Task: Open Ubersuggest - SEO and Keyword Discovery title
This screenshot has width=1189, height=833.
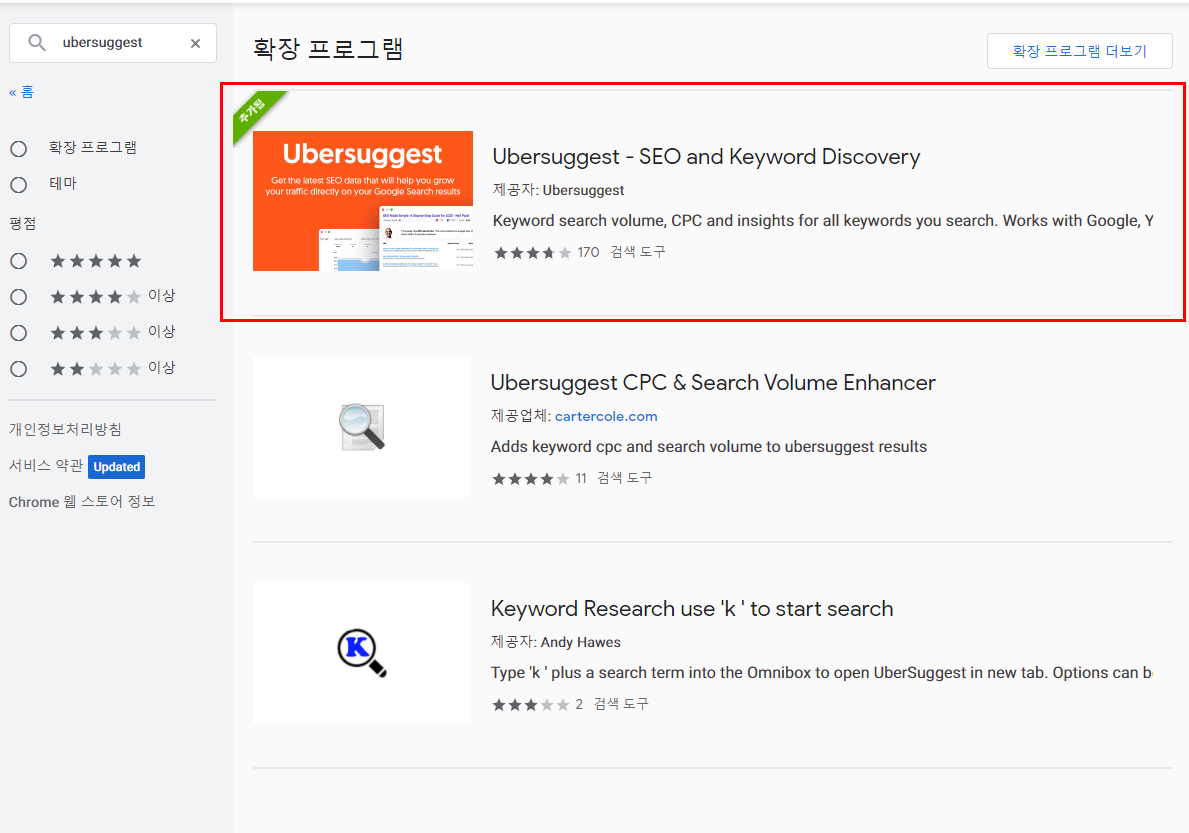Action: [x=706, y=157]
